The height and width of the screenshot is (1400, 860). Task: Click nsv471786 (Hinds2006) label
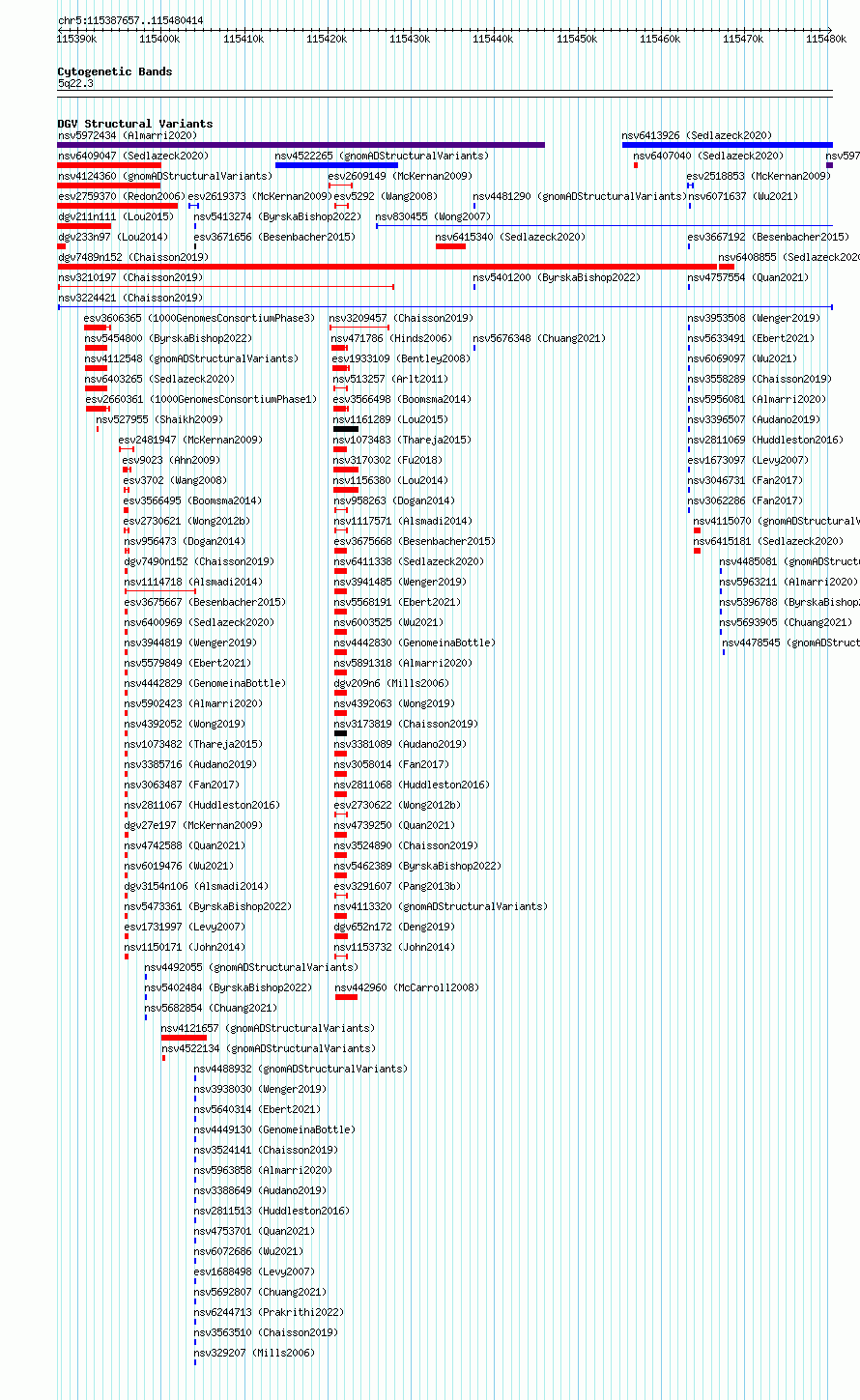click(x=391, y=339)
